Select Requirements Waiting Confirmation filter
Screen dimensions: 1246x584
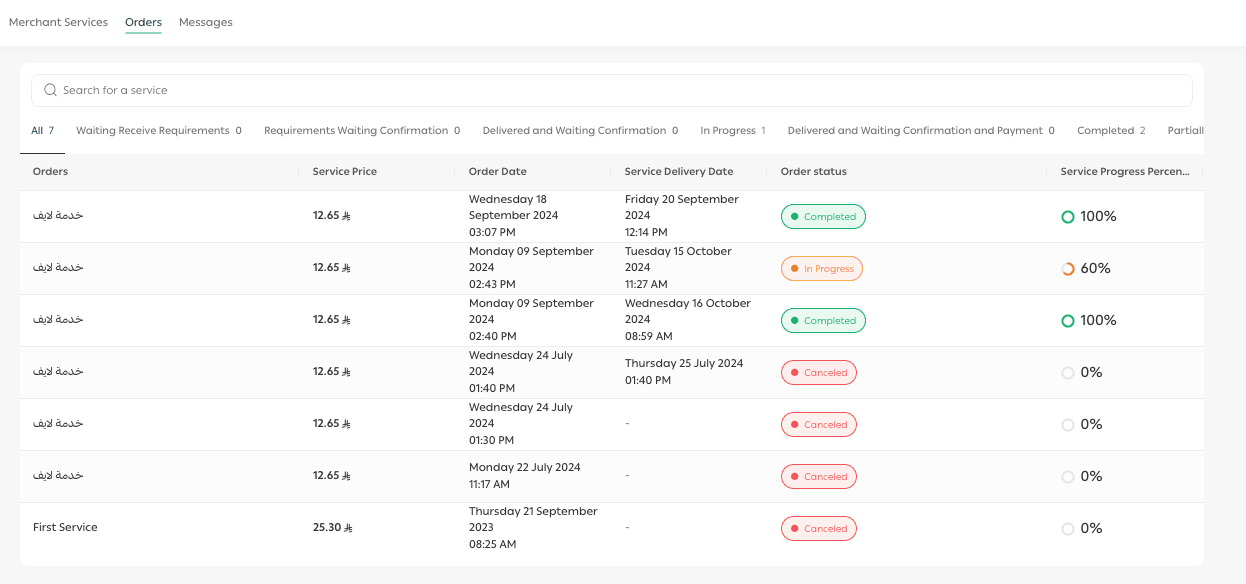[361, 131]
